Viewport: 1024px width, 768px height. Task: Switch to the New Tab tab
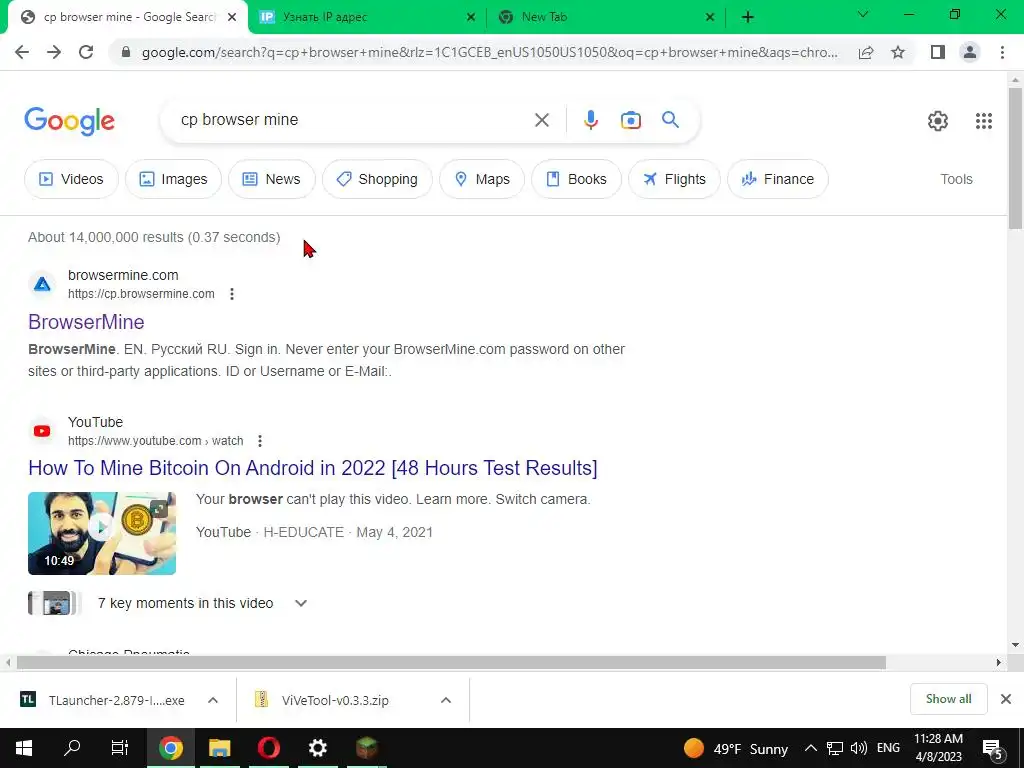(607, 17)
